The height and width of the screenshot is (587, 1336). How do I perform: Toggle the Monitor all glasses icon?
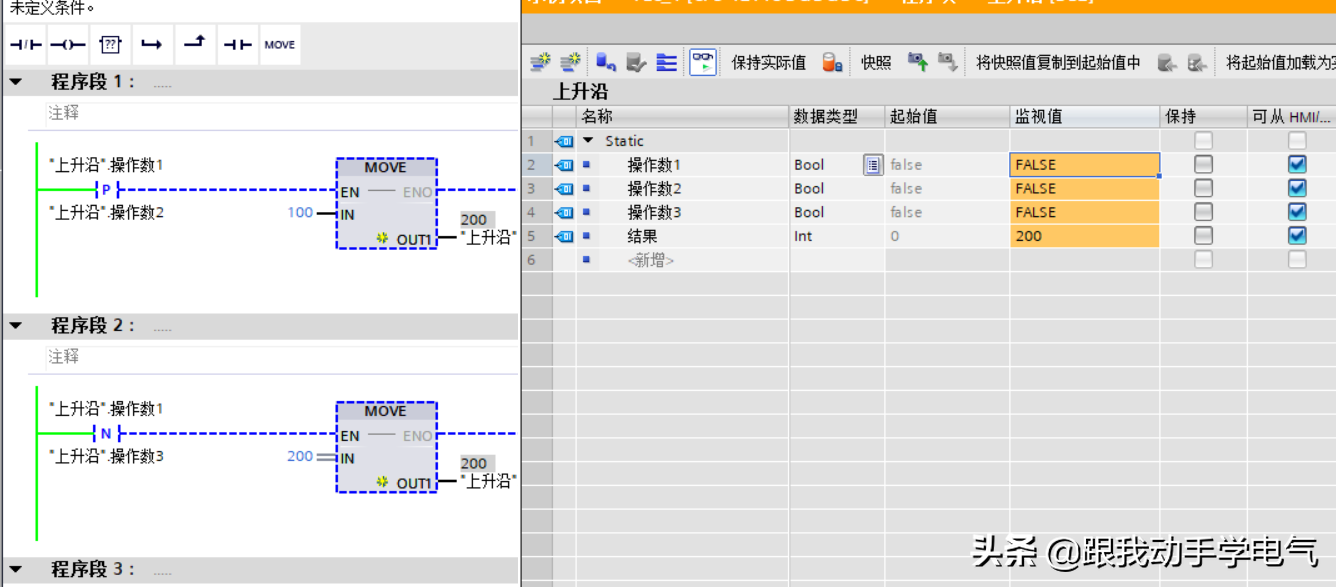[703, 62]
